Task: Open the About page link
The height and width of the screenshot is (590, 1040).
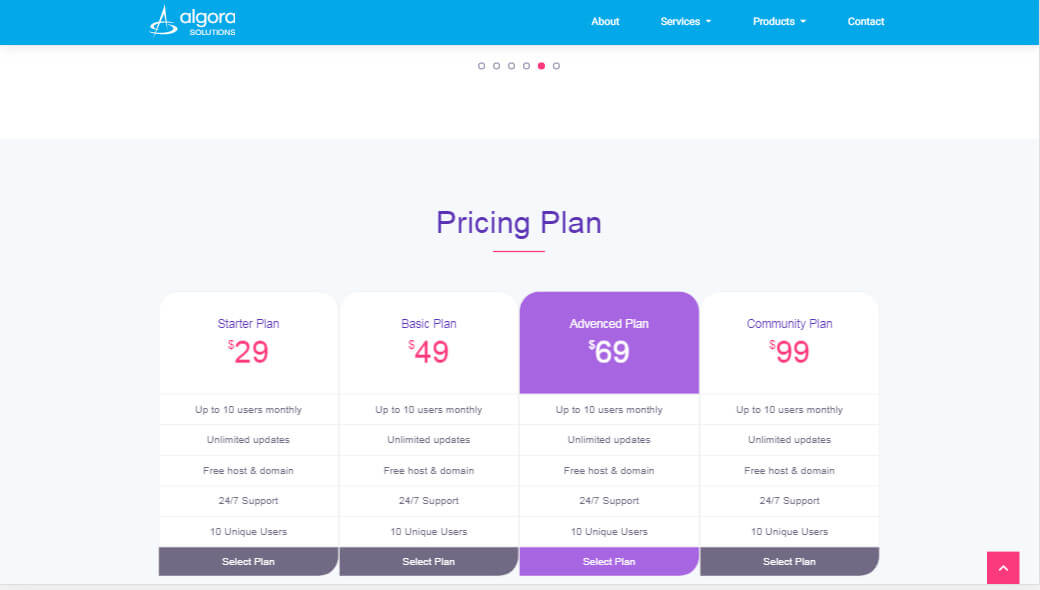Action: pyautogui.click(x=605, y=22)
